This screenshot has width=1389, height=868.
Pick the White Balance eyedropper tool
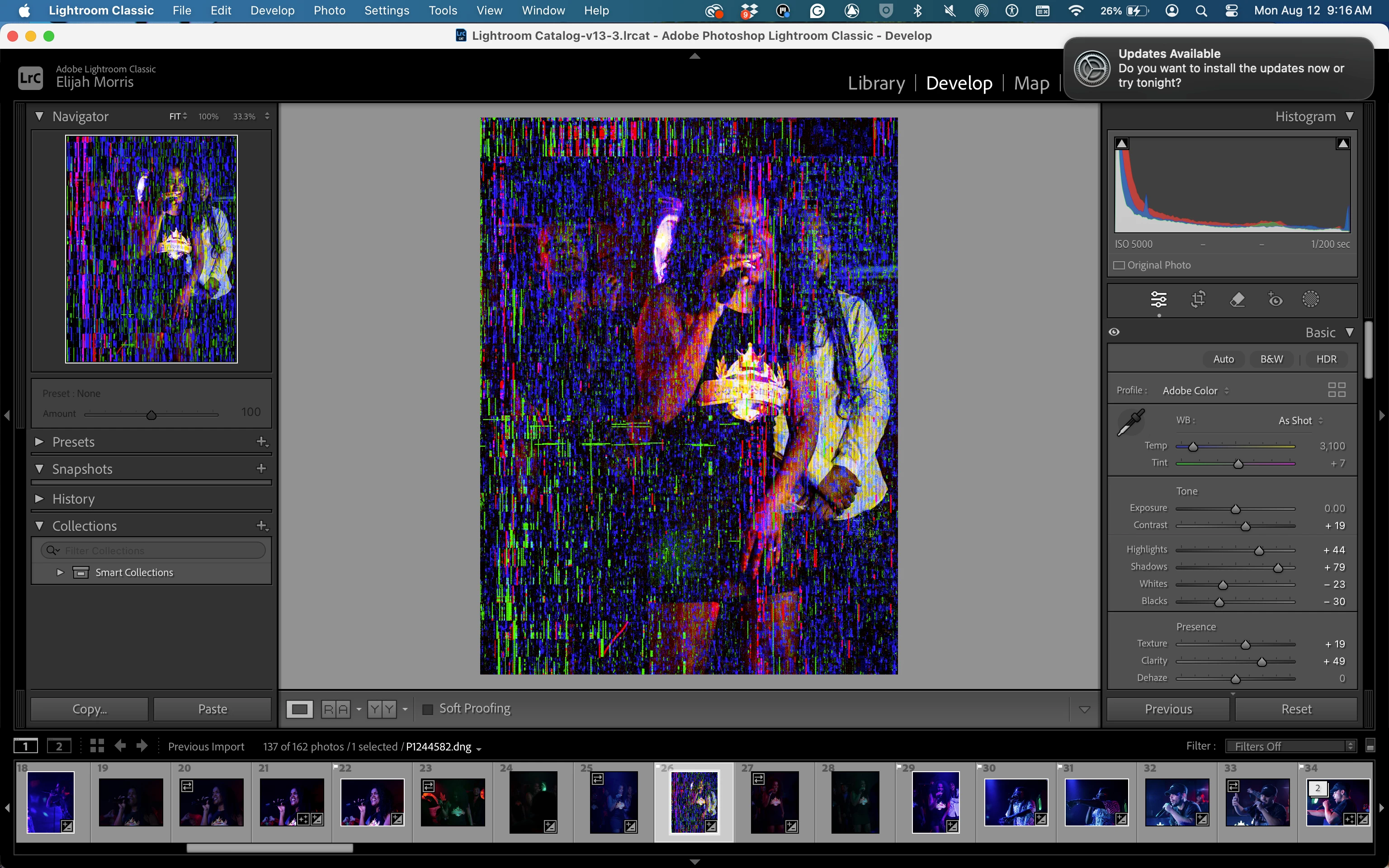(x=1131, y=423)
